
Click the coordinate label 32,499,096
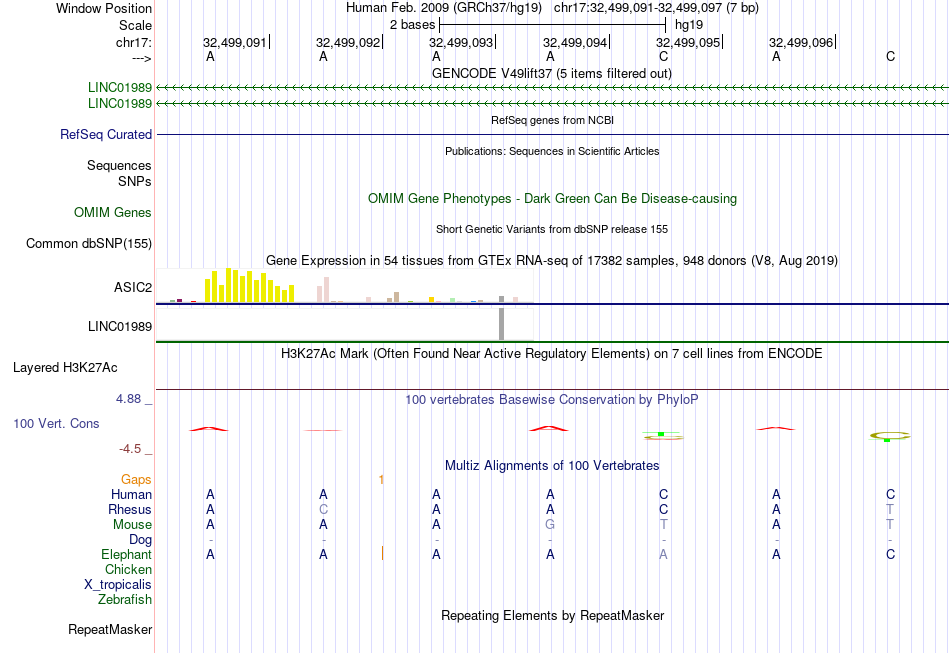click(801, 42)
